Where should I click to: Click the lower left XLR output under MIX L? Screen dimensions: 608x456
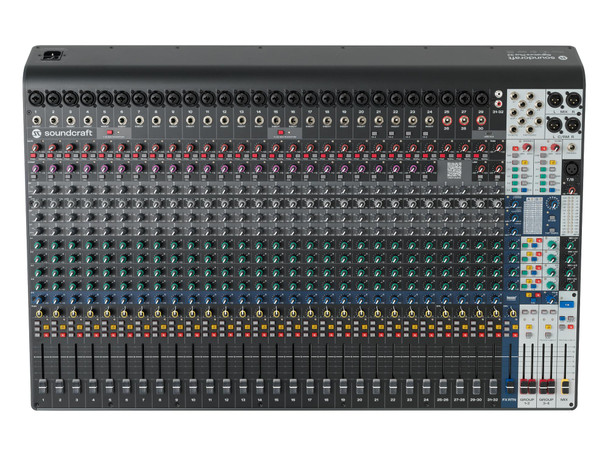coord(555,125)
